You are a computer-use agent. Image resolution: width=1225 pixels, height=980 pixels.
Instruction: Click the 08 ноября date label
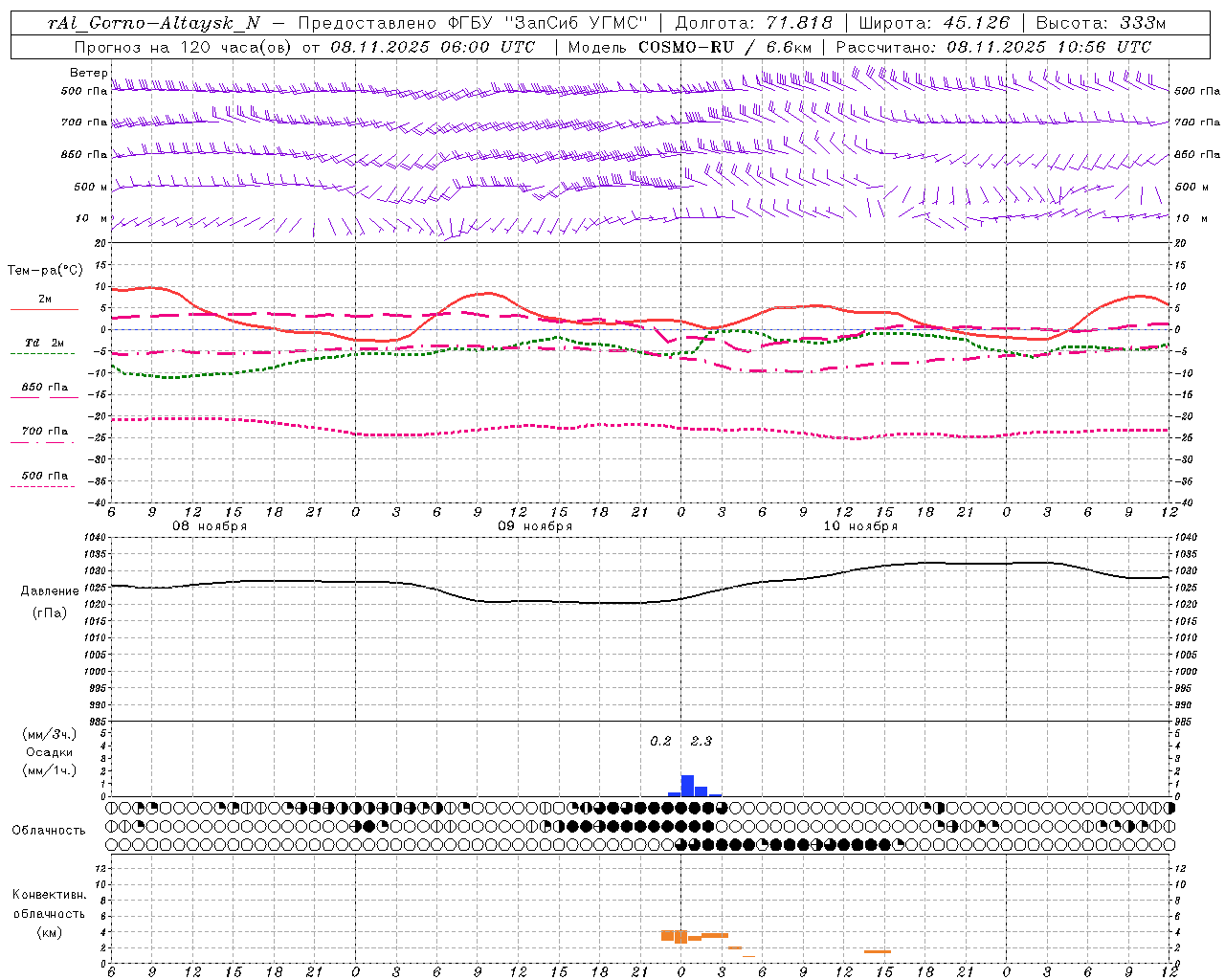pyautogui.click(x=210, y=526)
